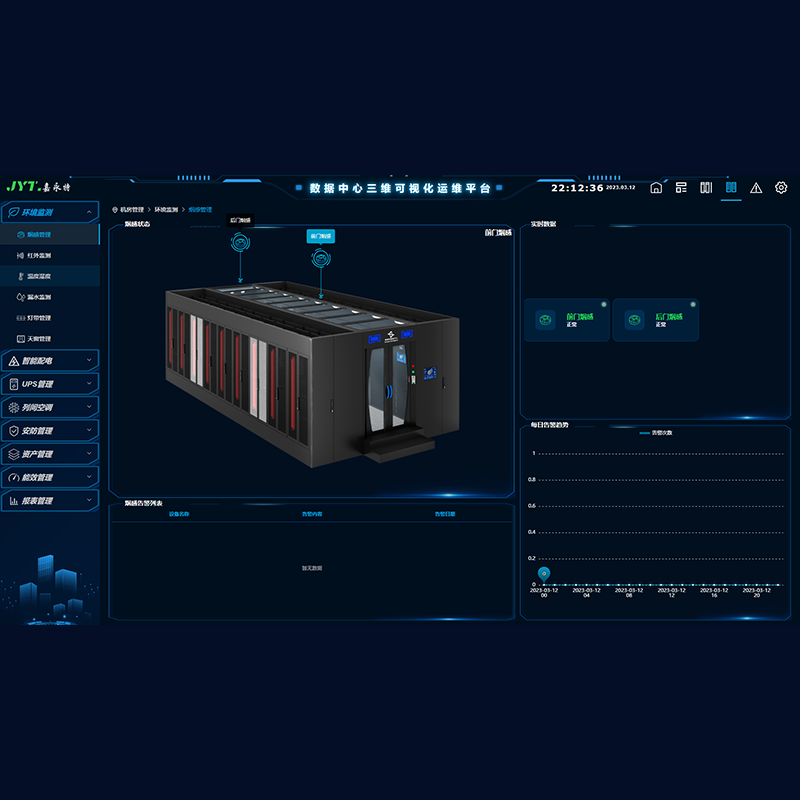Viewport: 800px width, 800px height.
Task: Expand the 报表管理 section chevron
Action: pos(89,501)
